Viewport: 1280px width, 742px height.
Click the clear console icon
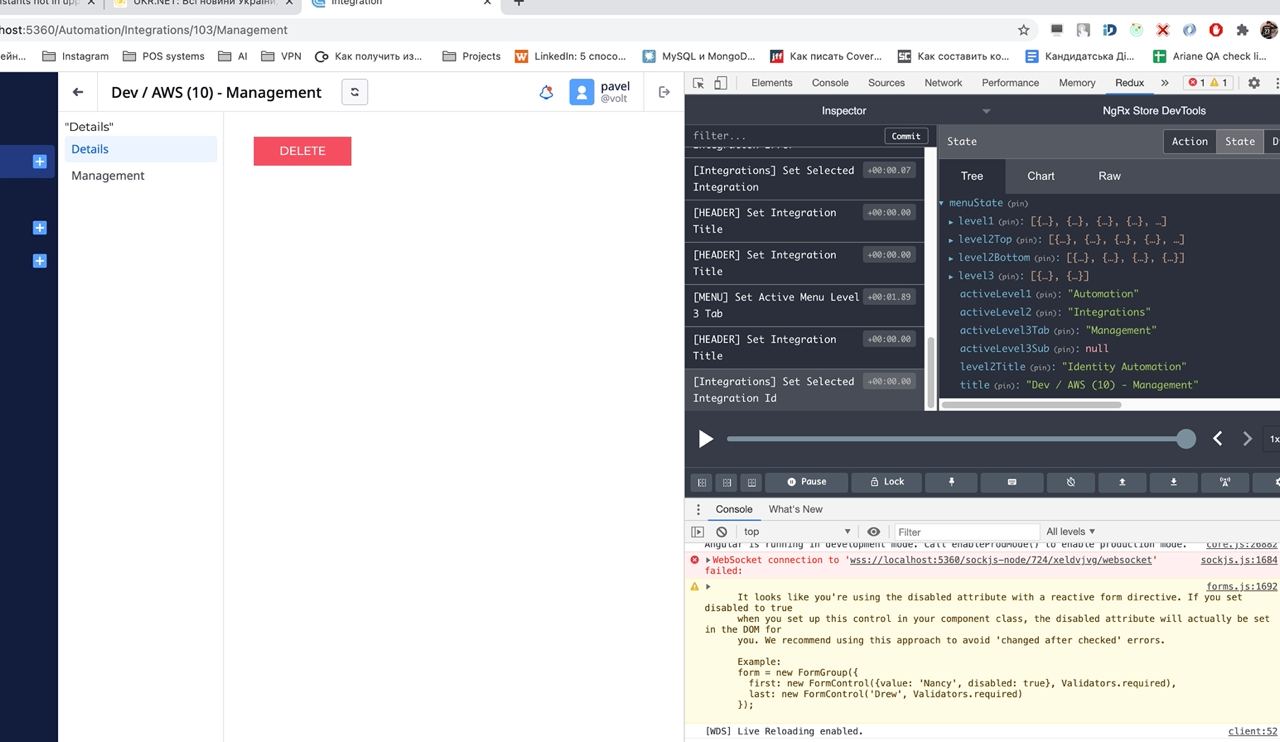coord(722,532)
